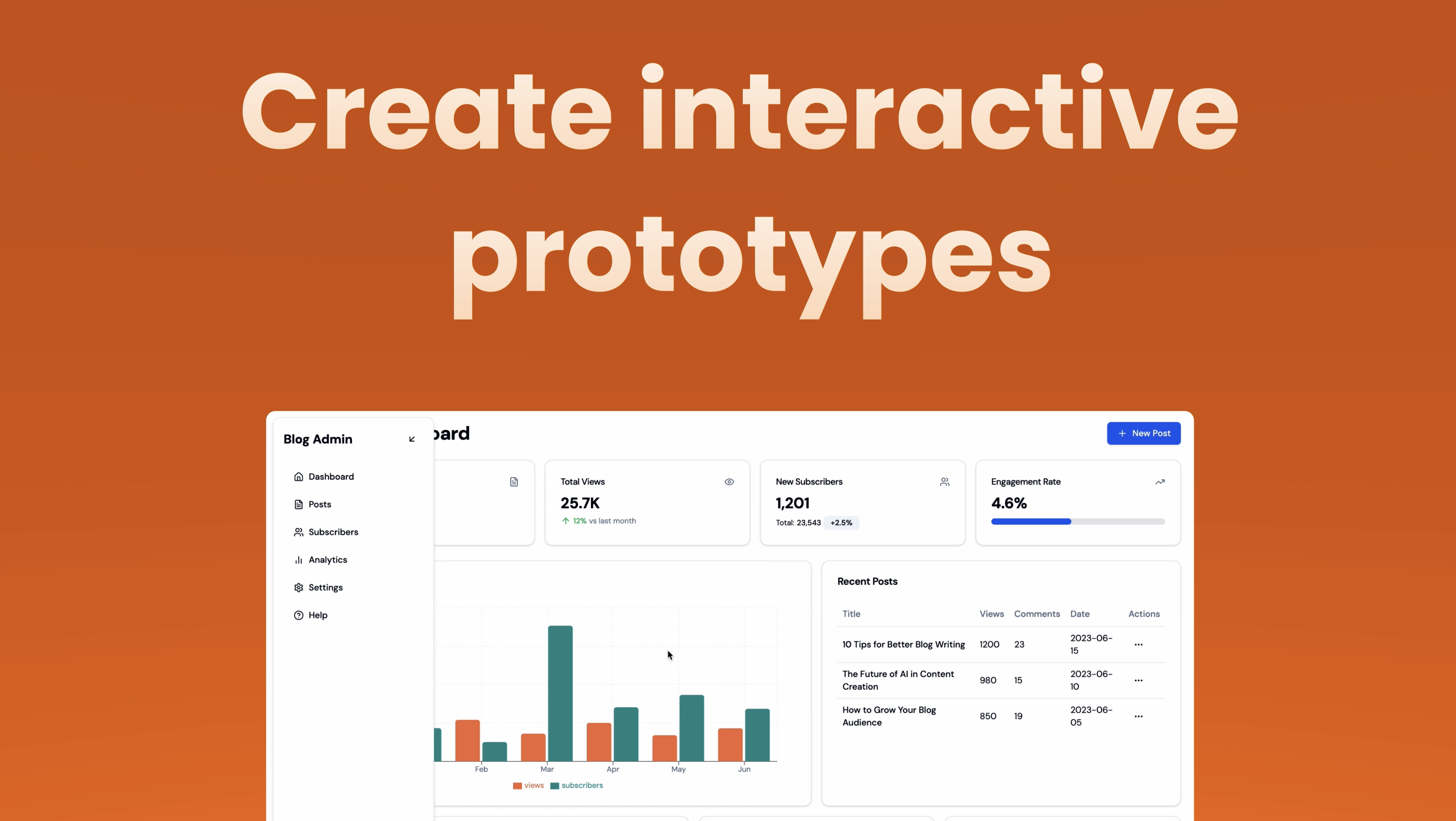
Task: Select the Dashboard menu item
Action: pos(331,476)
